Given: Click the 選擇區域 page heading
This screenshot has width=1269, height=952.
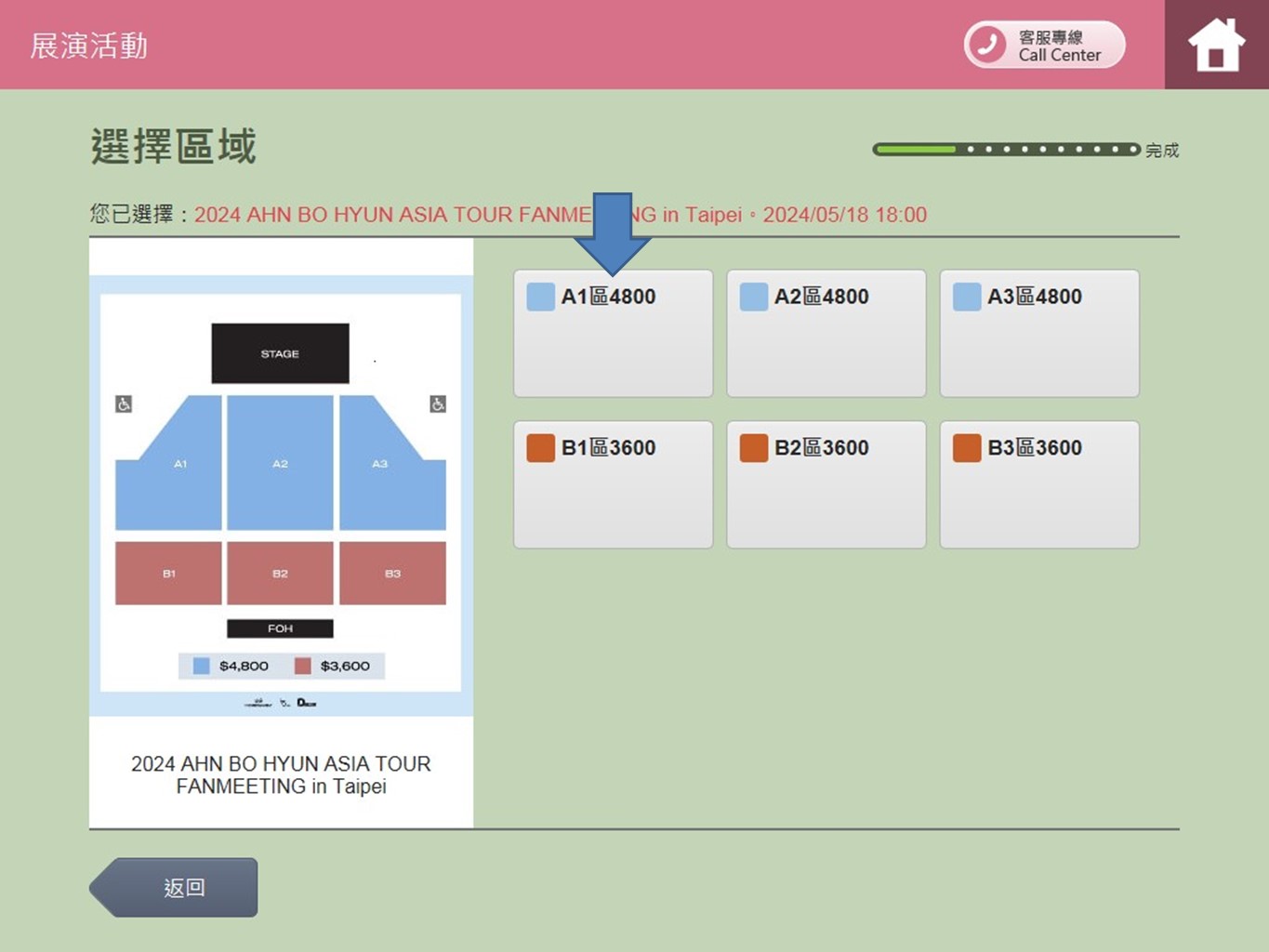Looking at the screenshot, I should point(173,147).
